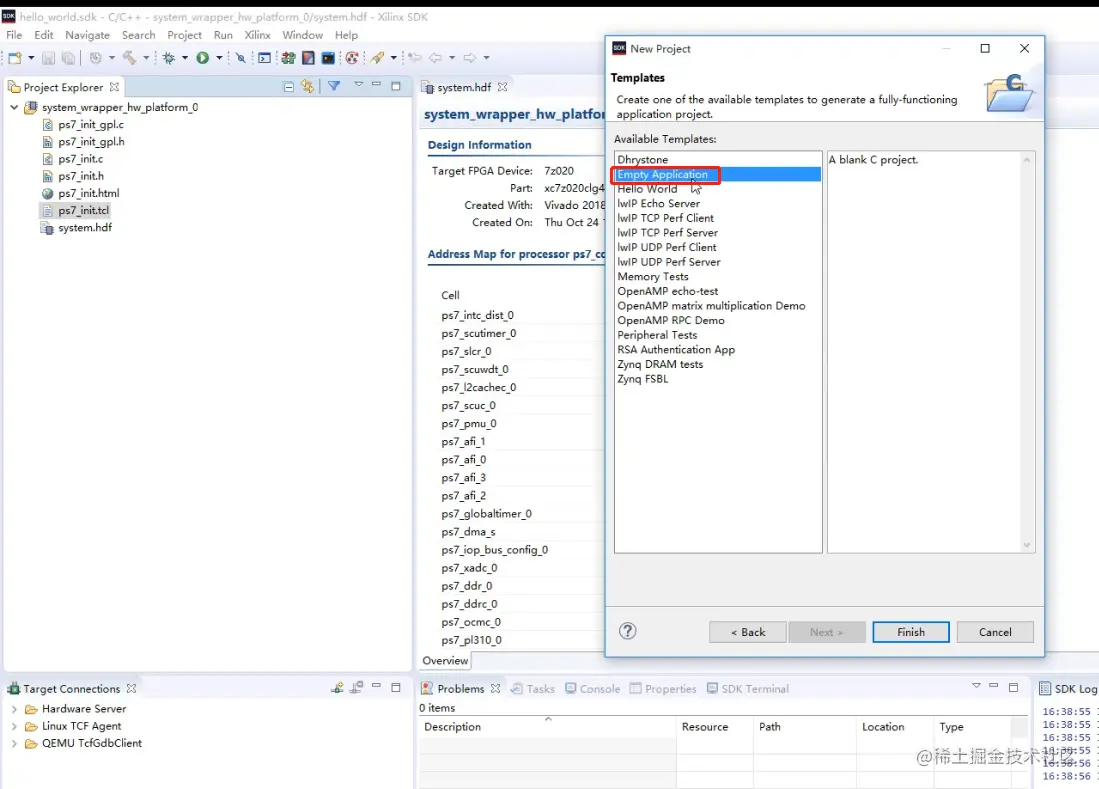Image resolution: width=1099 pixels, height=789 pixels.
Task: Open the Window menu
Action: coord(302,35)
